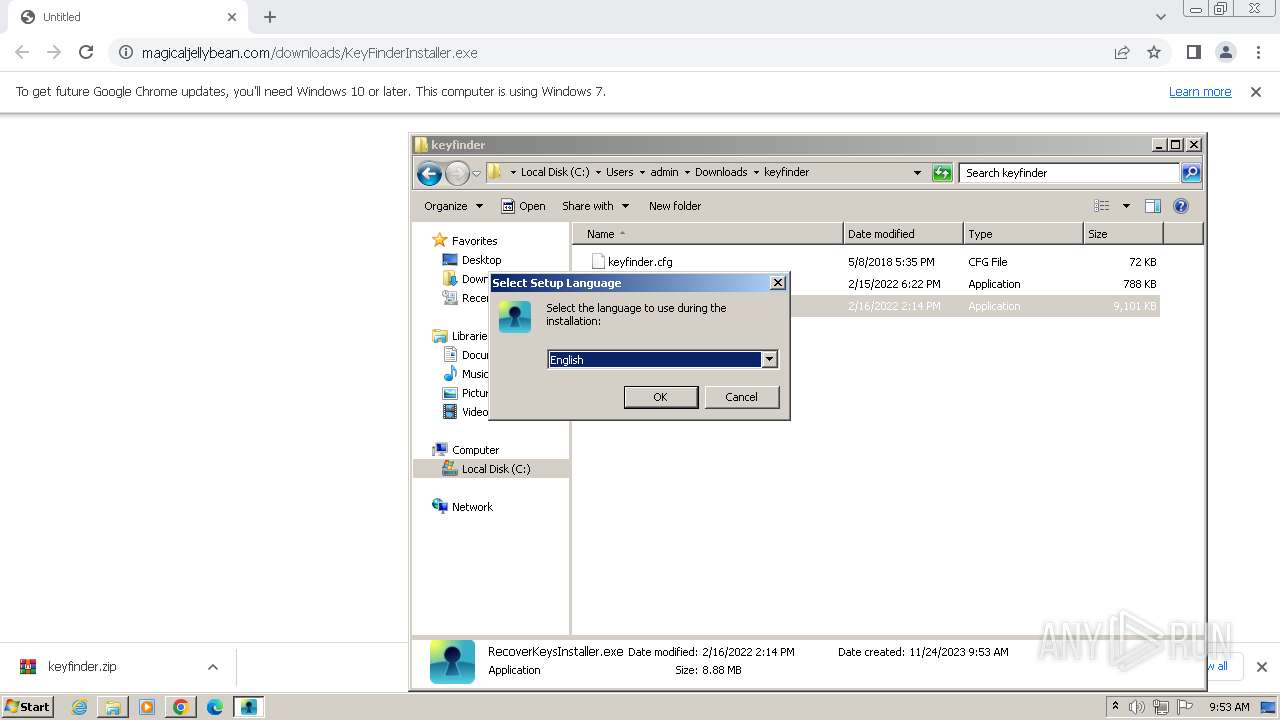Viewport: 1280px width, 720px height.
Task: Refresh the keyfinder folder view
Action: coord(942,173)
